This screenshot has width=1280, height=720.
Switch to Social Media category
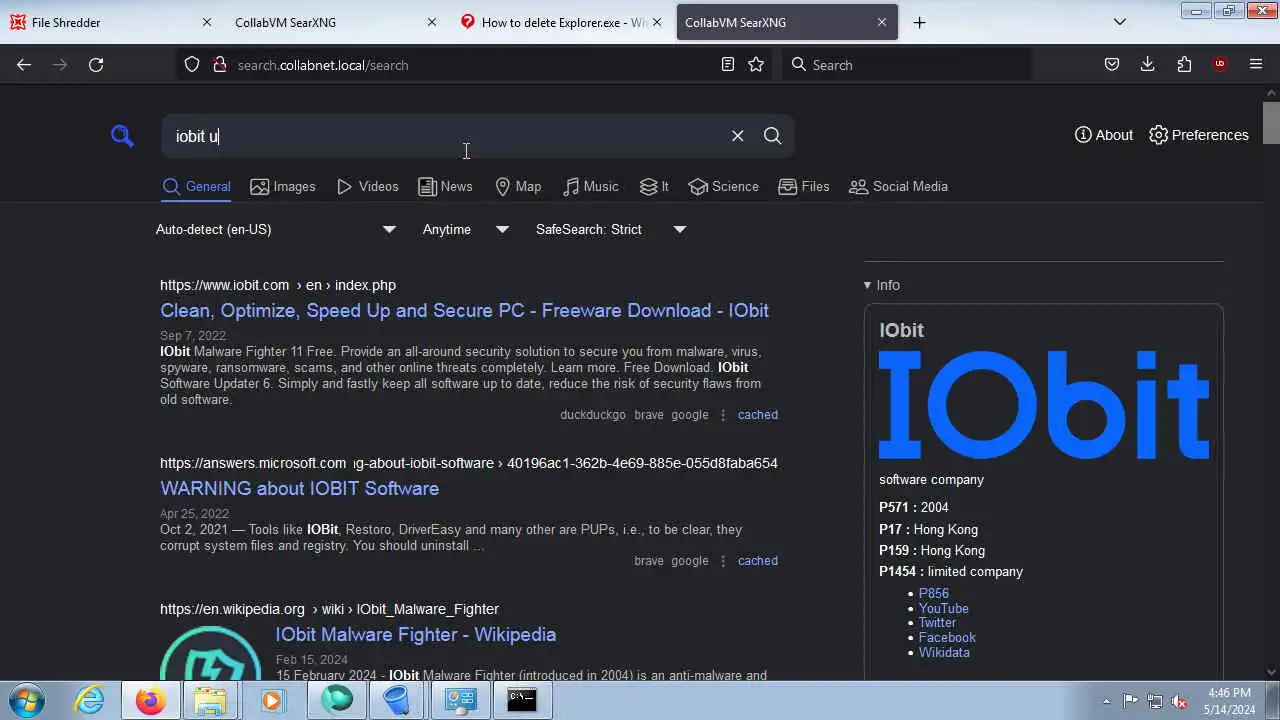pyautogui.click(x=898, y=186)
